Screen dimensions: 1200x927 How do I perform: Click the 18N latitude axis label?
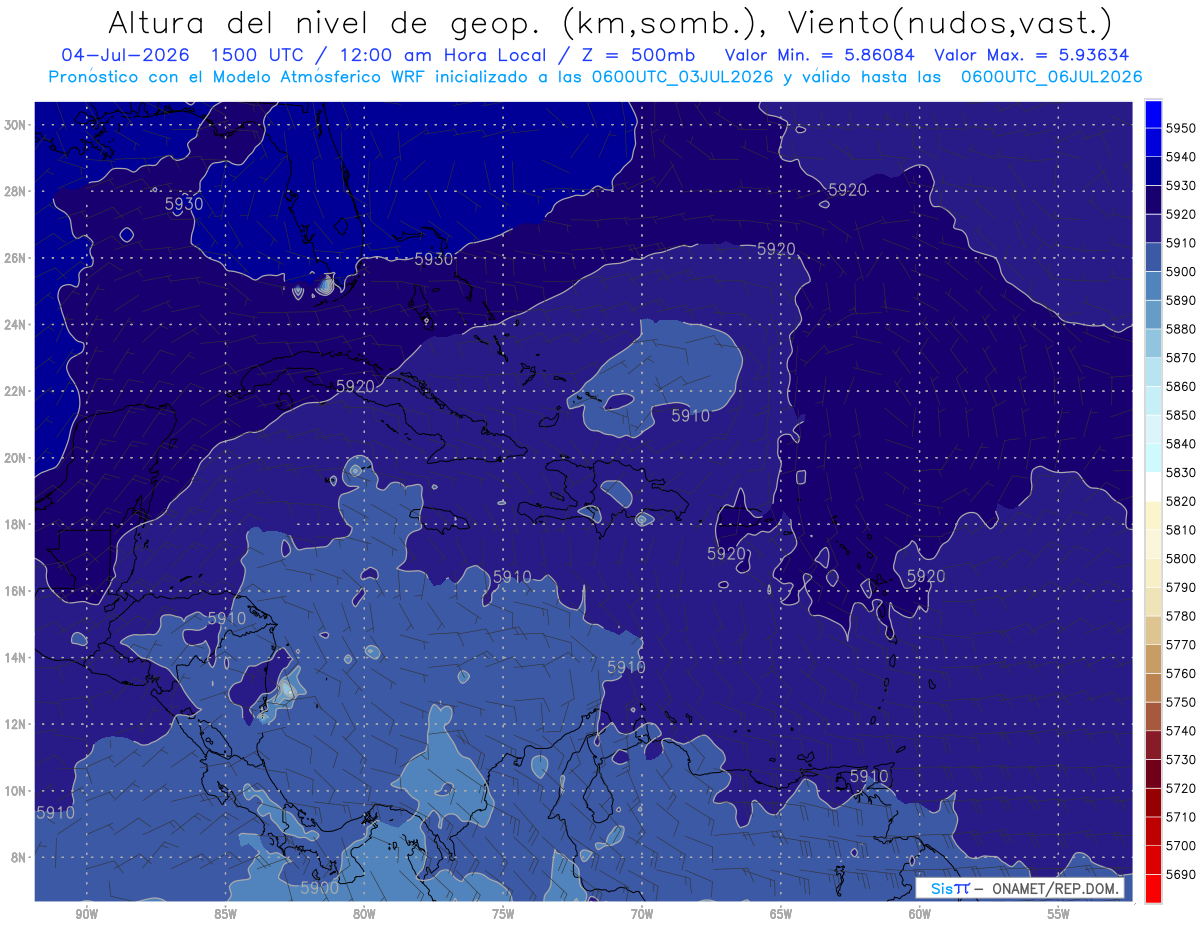(x=17, y=524)
